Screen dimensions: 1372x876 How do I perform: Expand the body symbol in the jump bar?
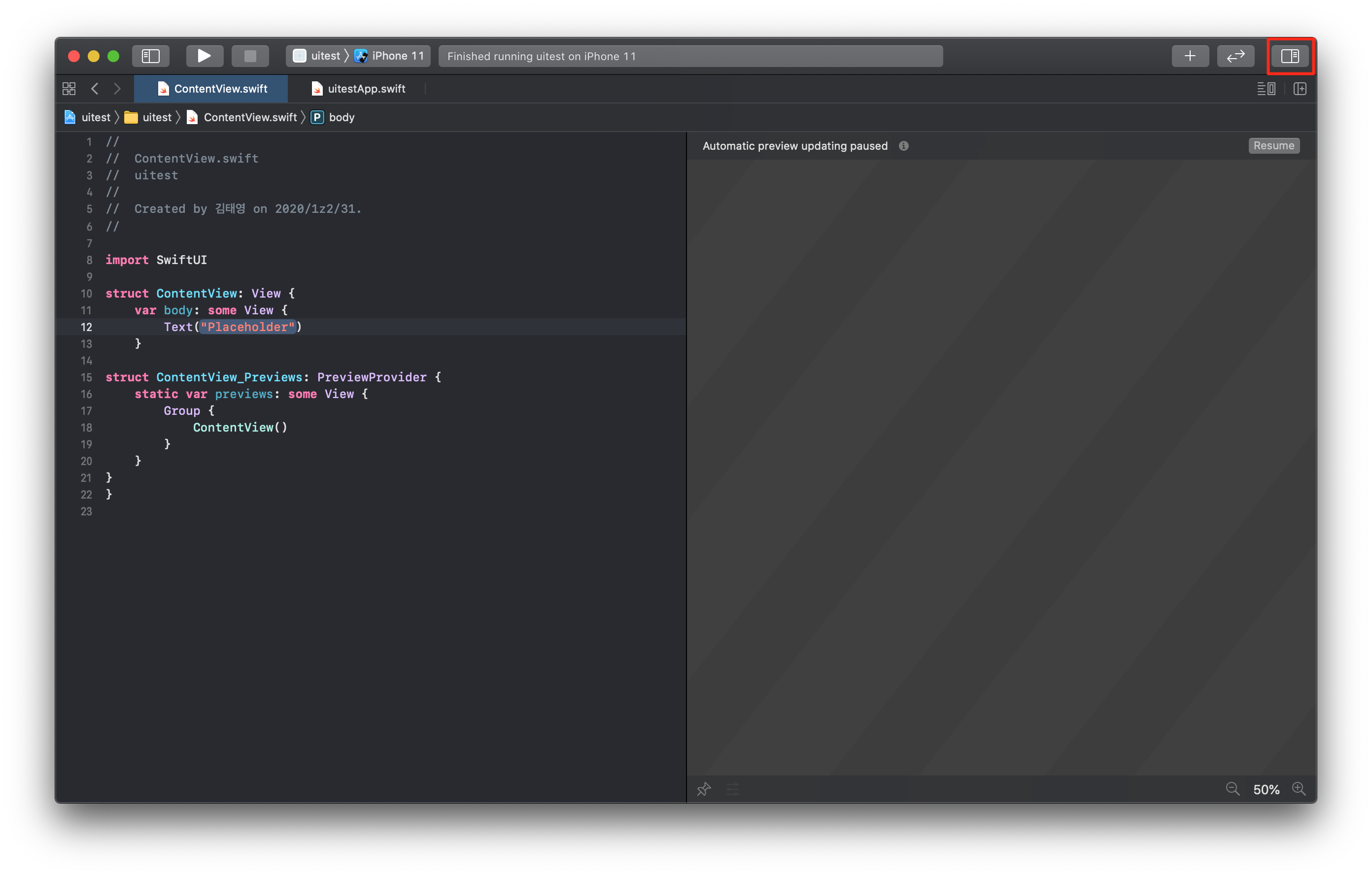[341, 117]
